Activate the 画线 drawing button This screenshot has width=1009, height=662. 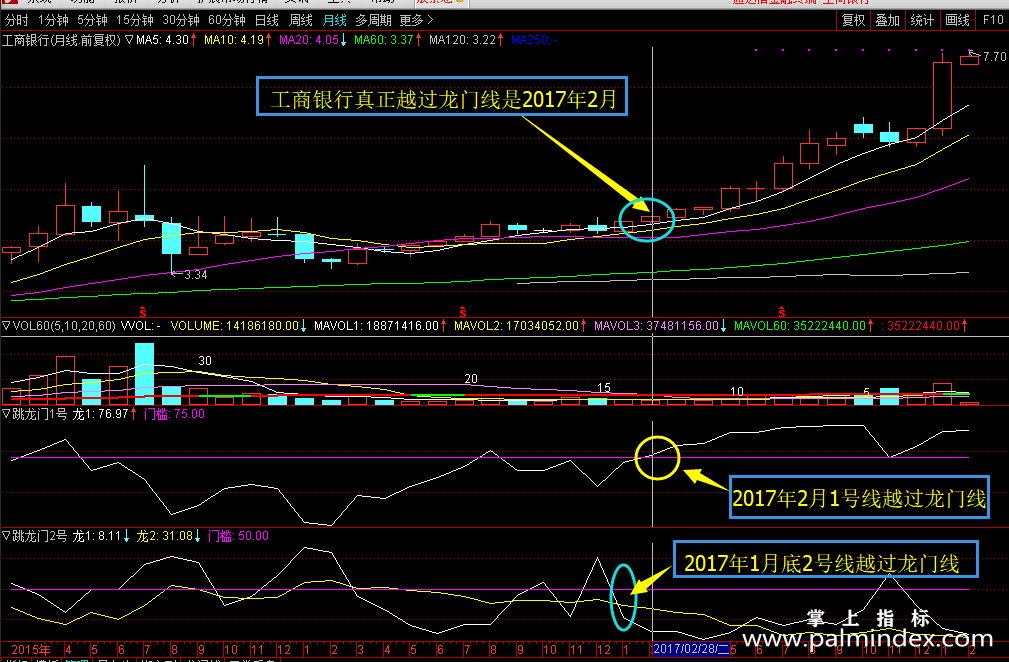click(957, 21)
